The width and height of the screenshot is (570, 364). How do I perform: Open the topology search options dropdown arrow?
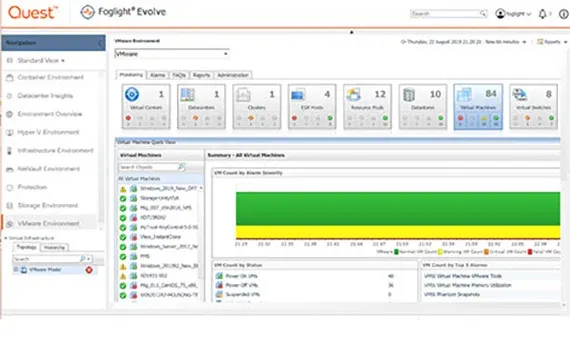89,259
